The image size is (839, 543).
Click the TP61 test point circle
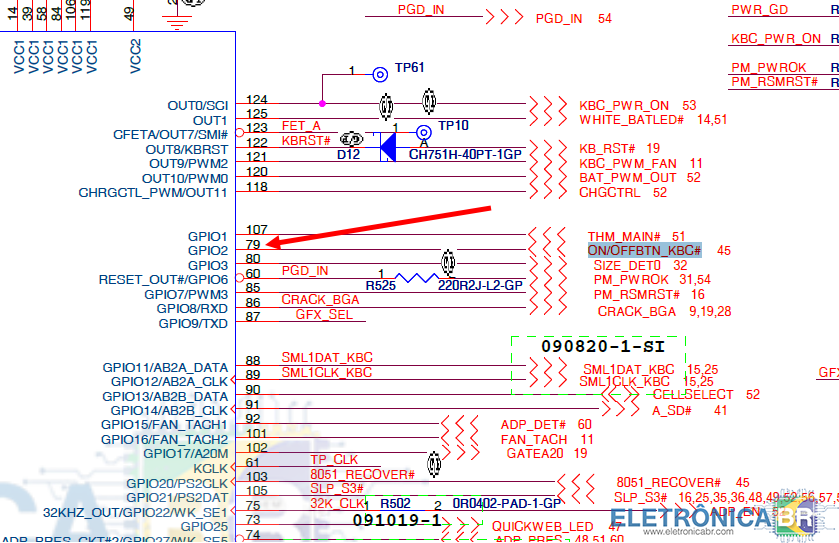[x=380, y=74]
